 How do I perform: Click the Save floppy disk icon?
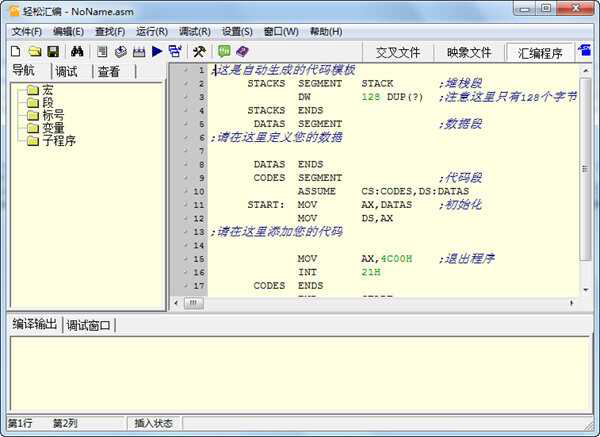[52, 51]
